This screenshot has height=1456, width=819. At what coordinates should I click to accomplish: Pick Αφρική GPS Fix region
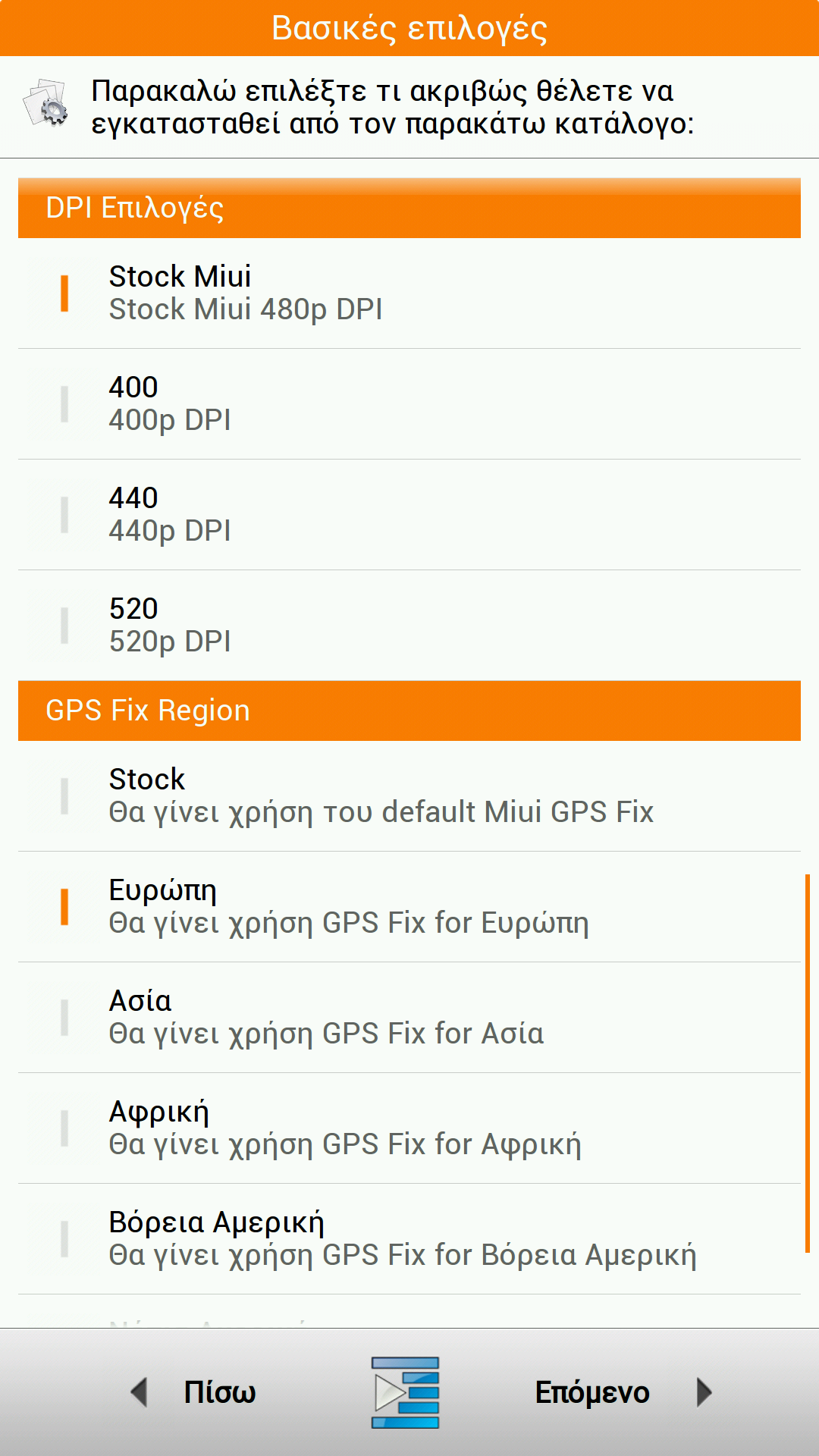[409, 1128]
